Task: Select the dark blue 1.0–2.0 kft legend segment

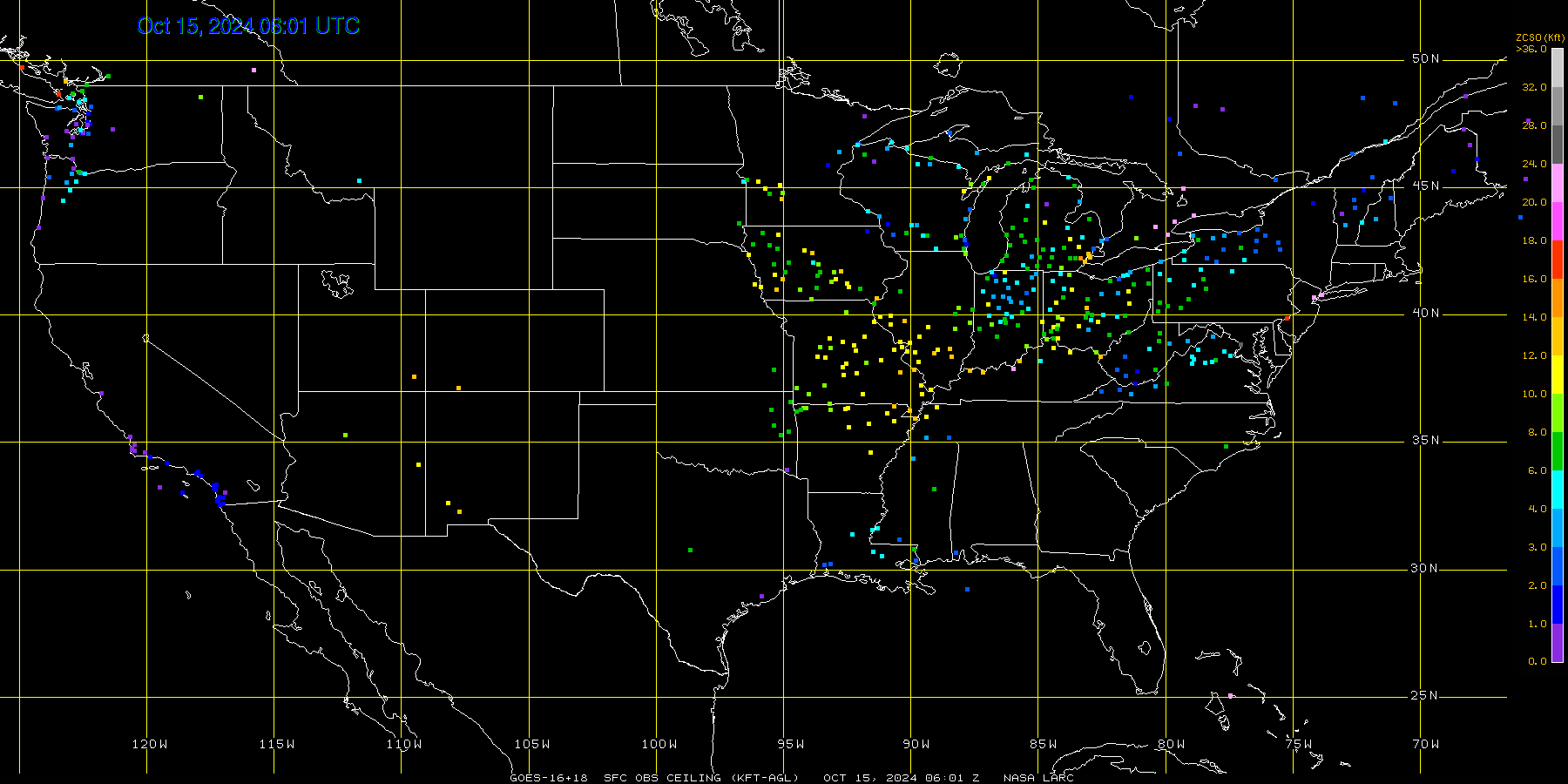Action: (1558, 605)
